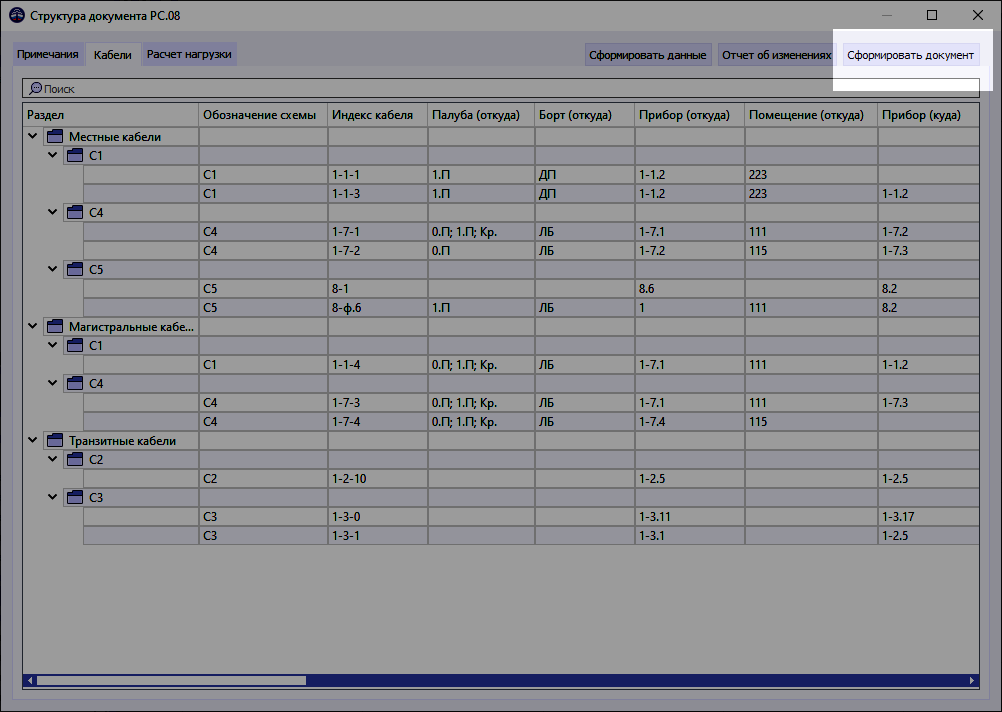Screen dimensions: 1002x712
Task: Click the folder icon next to Местные кабели
Action: 54,136
